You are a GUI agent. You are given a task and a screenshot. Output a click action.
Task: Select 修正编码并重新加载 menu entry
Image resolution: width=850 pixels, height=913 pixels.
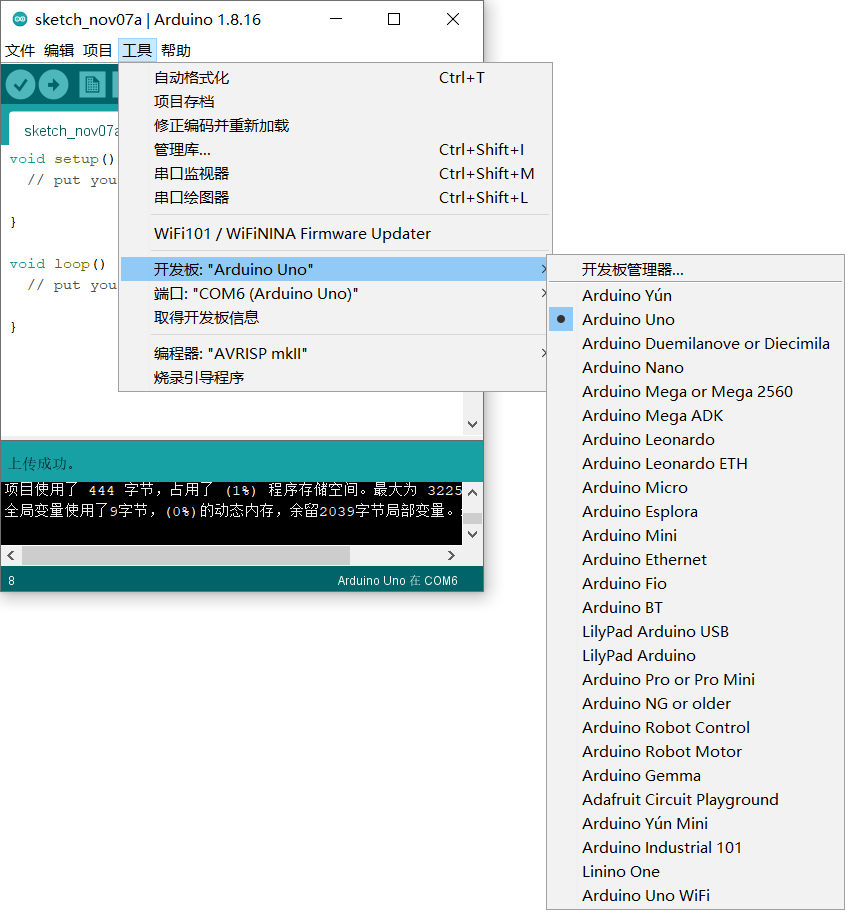coord(334,126)
